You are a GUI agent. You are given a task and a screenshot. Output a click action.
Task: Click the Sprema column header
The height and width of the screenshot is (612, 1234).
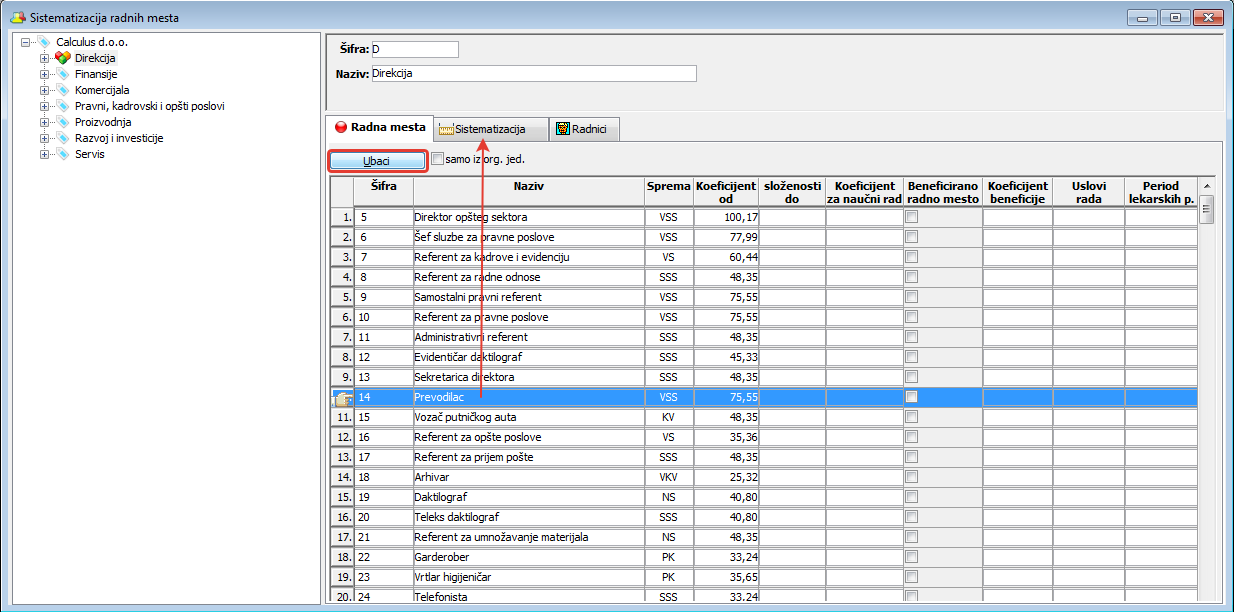668,193
